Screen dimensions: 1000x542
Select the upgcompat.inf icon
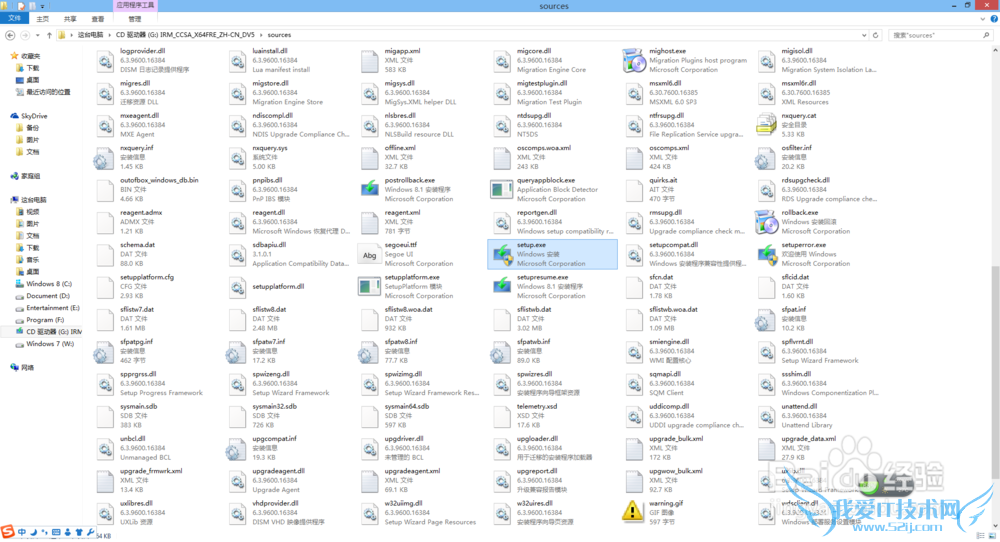[237, 448]
